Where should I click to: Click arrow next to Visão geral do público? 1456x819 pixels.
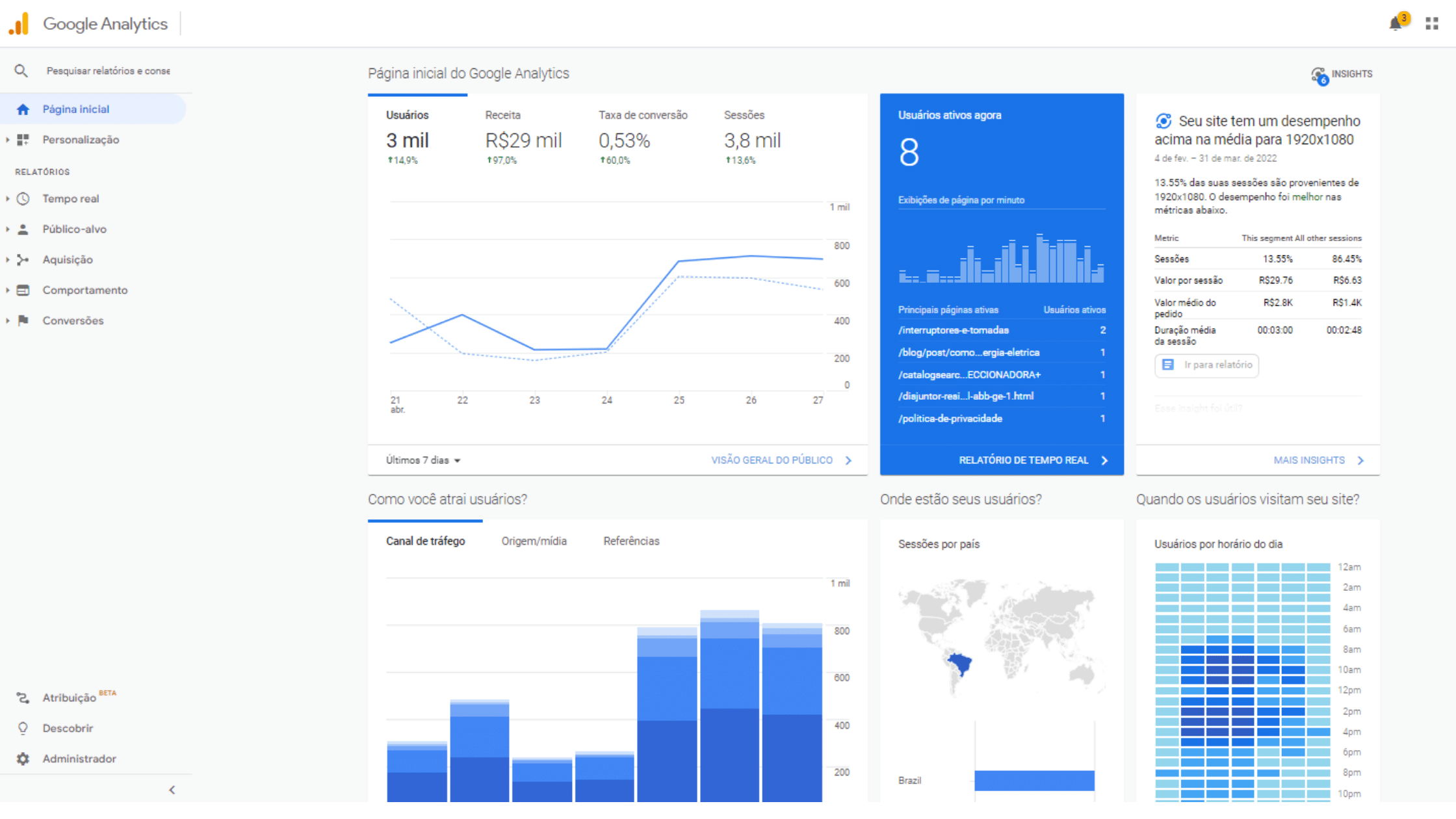849,461
